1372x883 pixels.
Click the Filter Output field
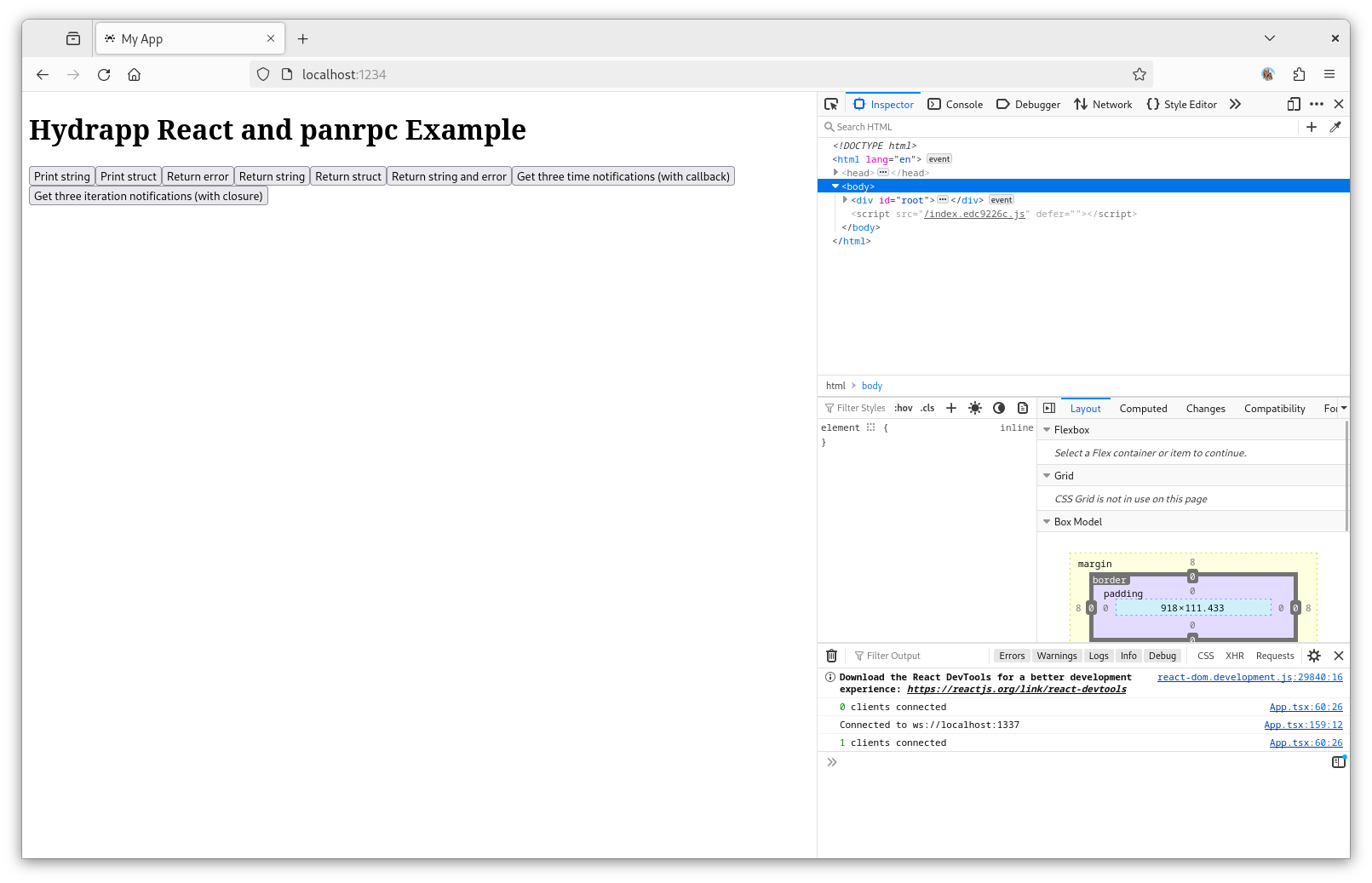[x=920, y=656]
